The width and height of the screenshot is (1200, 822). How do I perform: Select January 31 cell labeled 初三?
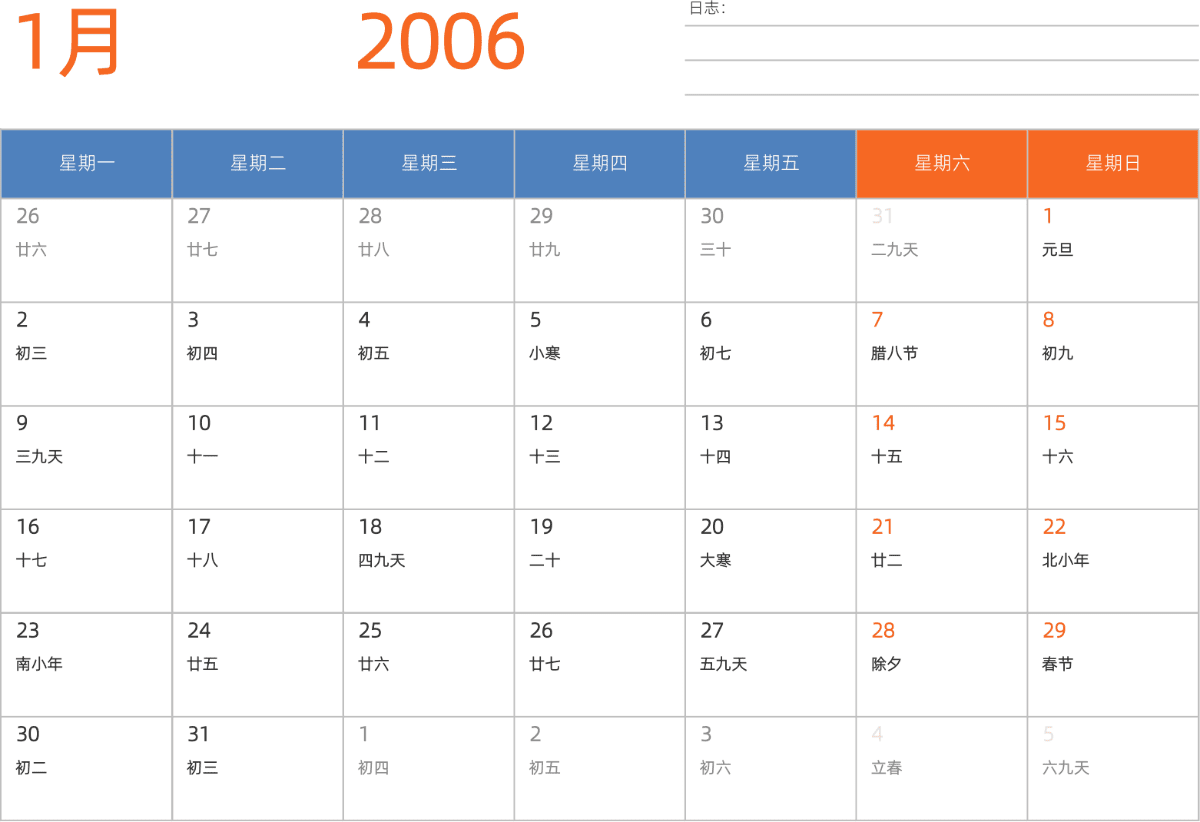point(258,769)
